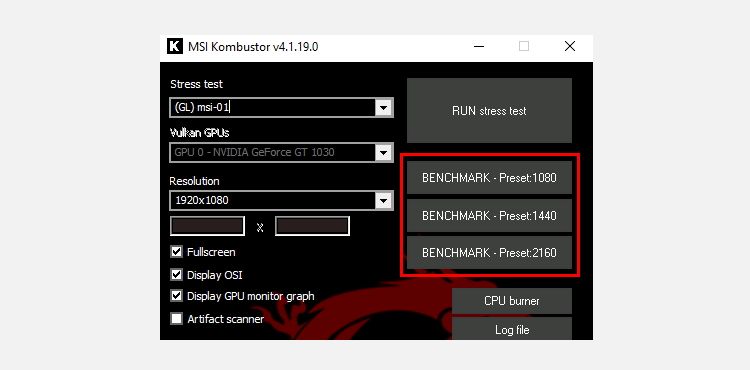Screen dimensions: 750x370
Task: Enable the Artifact scanner checkbox
Action: point(176,318)
